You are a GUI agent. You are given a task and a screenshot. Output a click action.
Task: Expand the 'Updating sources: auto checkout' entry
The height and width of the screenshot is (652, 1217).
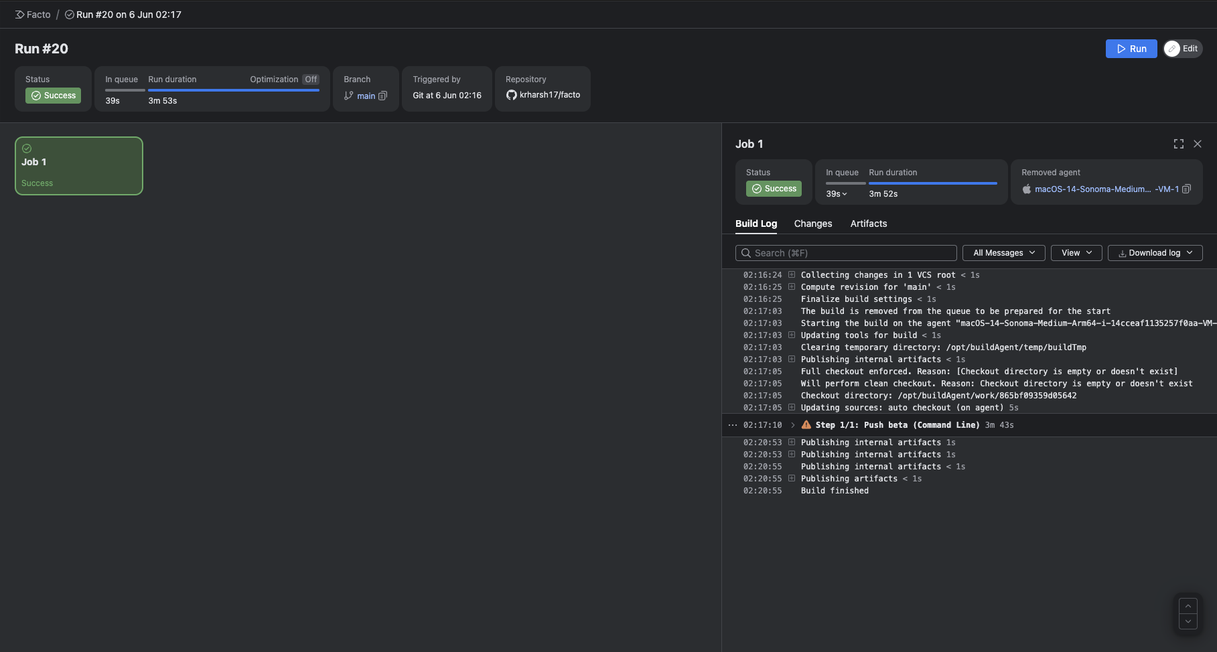792,407
